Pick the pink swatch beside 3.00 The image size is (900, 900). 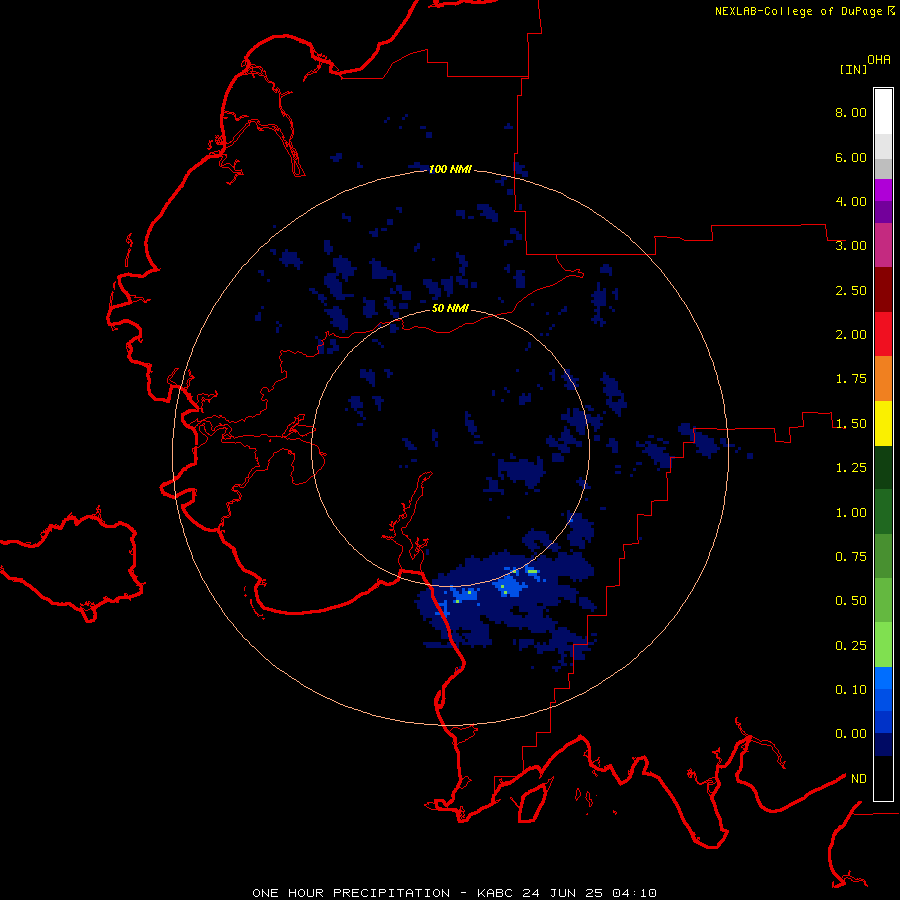pos(883,245)
